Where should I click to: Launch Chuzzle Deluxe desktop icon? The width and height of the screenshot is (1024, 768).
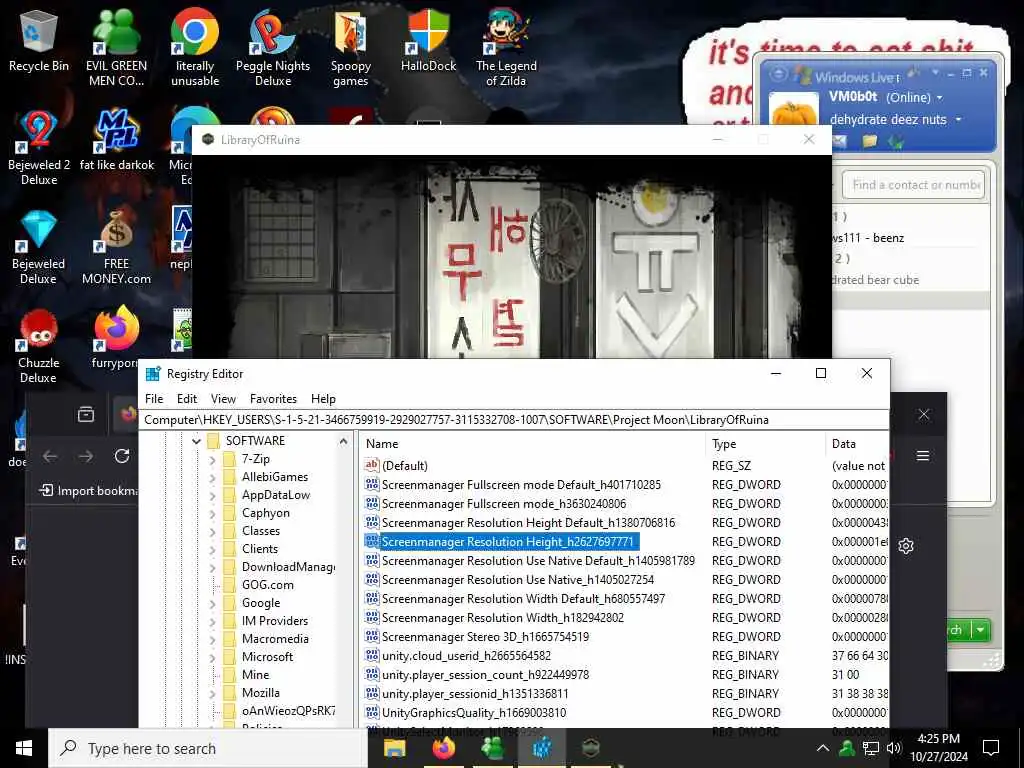pos(39,346)
